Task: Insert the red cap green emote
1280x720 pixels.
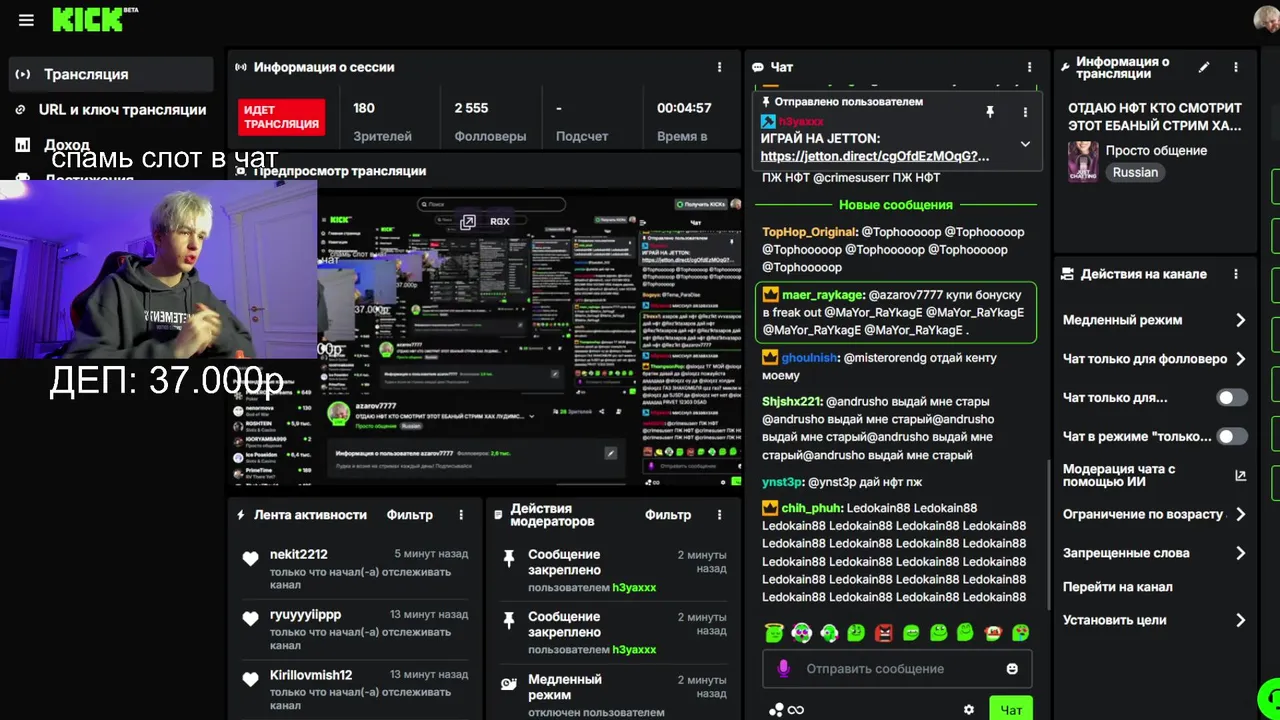Action: pyautogui.click(x=993, y=632)
